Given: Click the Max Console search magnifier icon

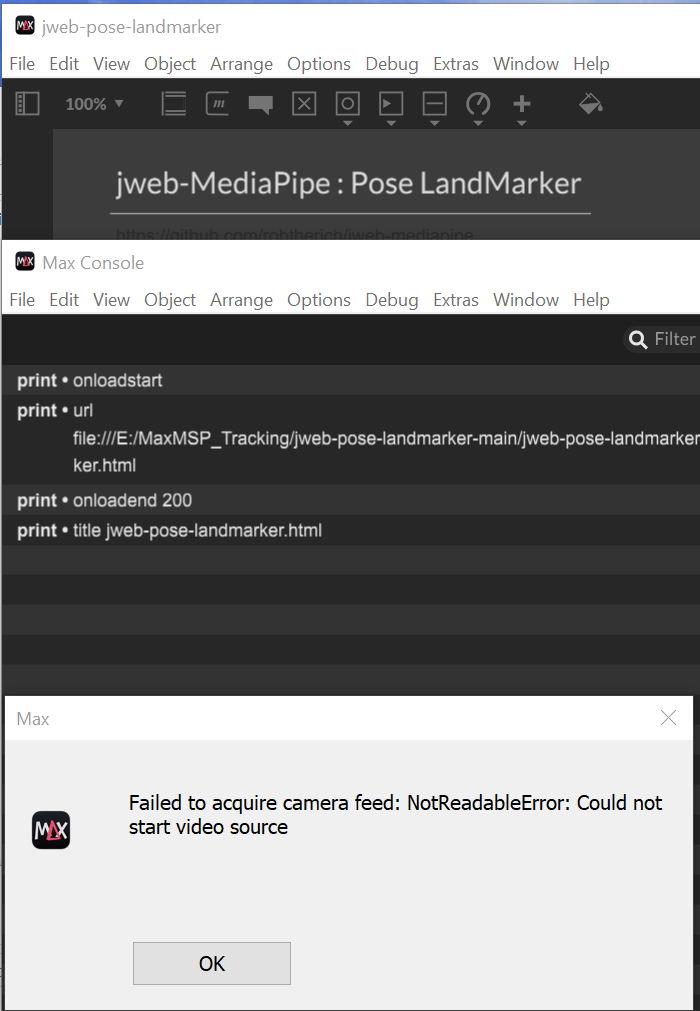Looking at the screenshot, I should [637, 339].
